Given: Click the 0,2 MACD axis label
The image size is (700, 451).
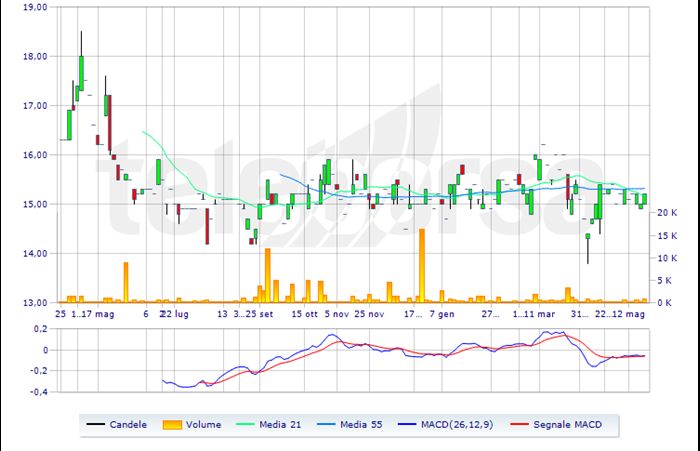Looking at the screenshot, I should [x=40, y=329].
